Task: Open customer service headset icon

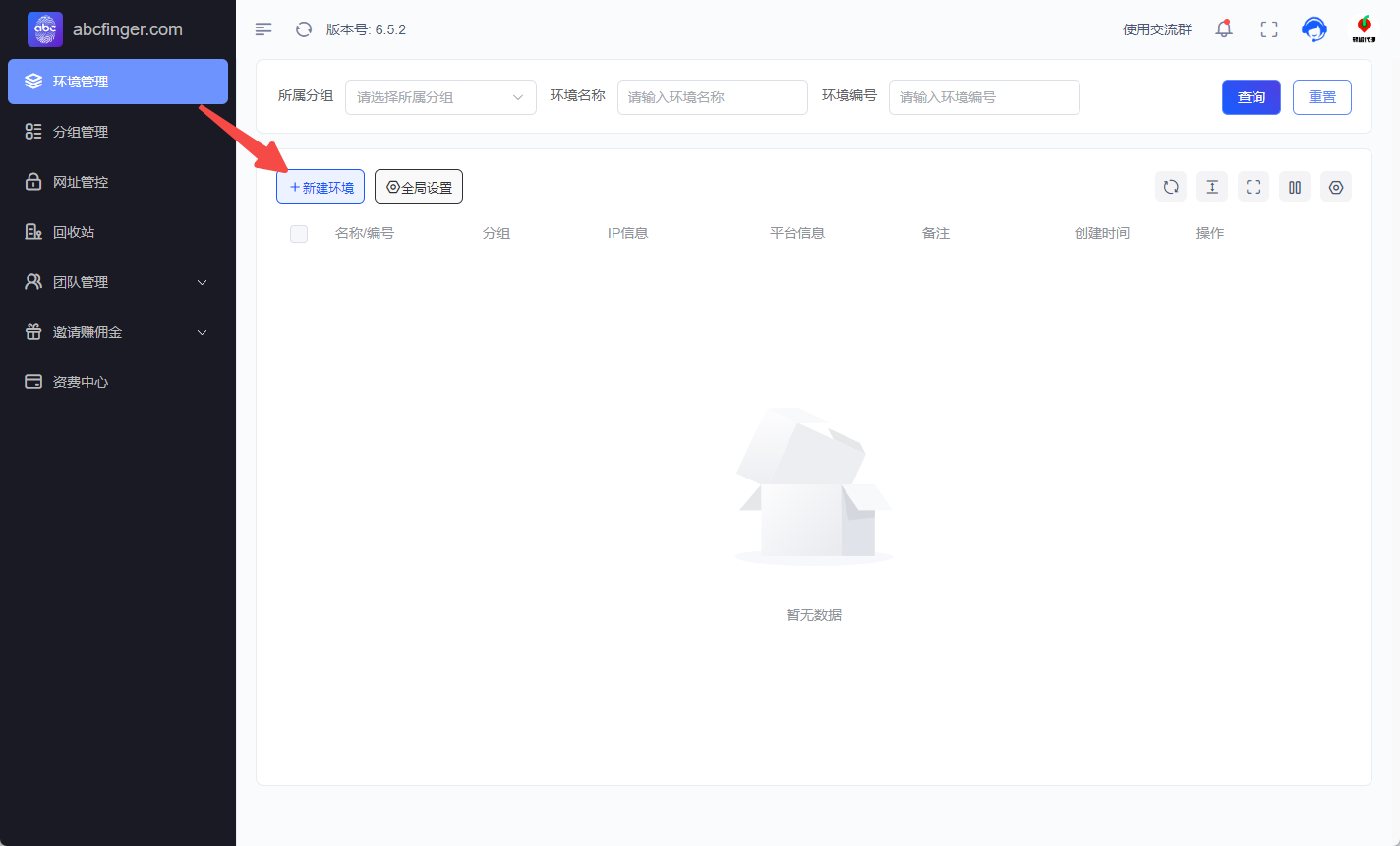Action: (1314, 29)
